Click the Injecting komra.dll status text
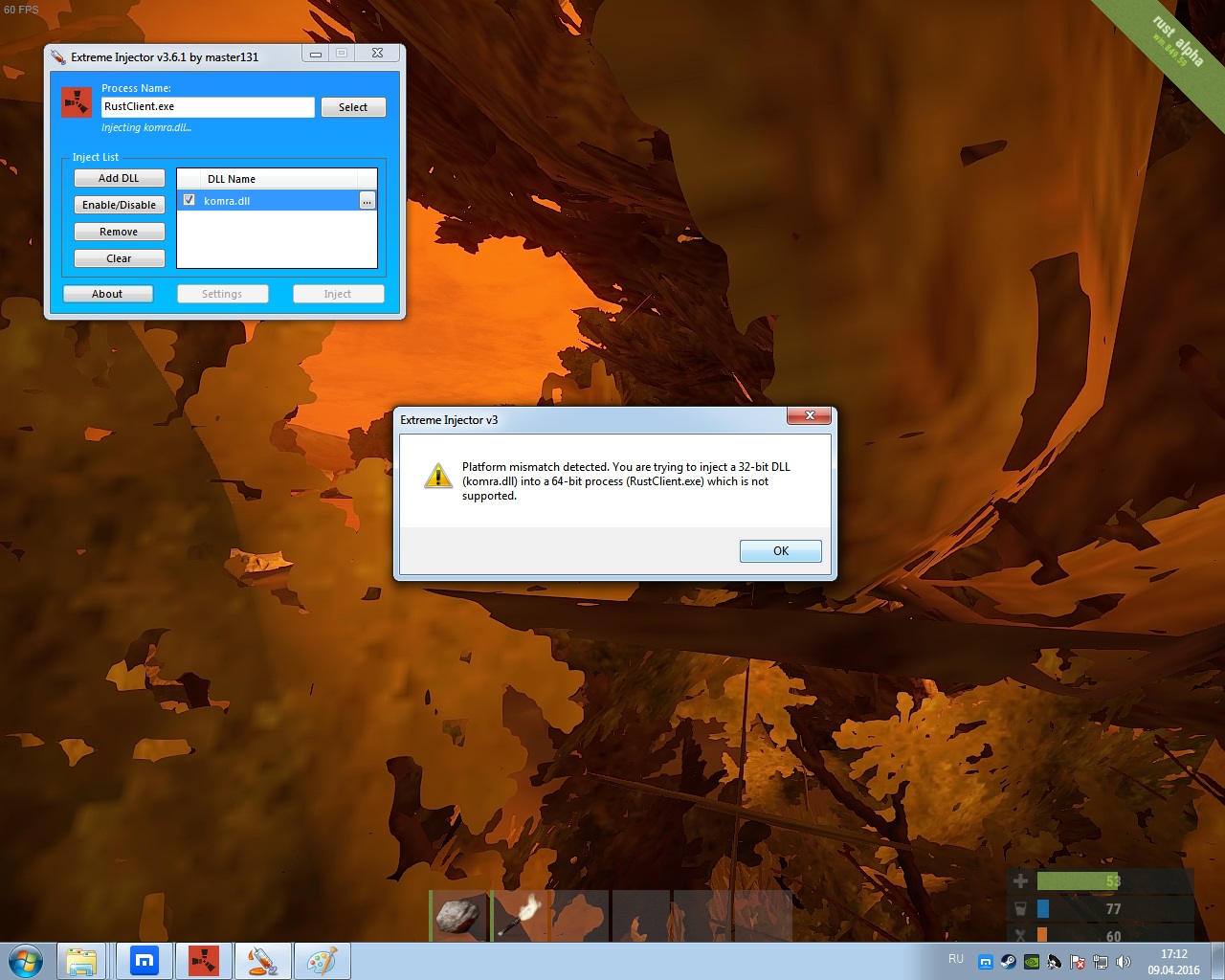 click(146, 127)
